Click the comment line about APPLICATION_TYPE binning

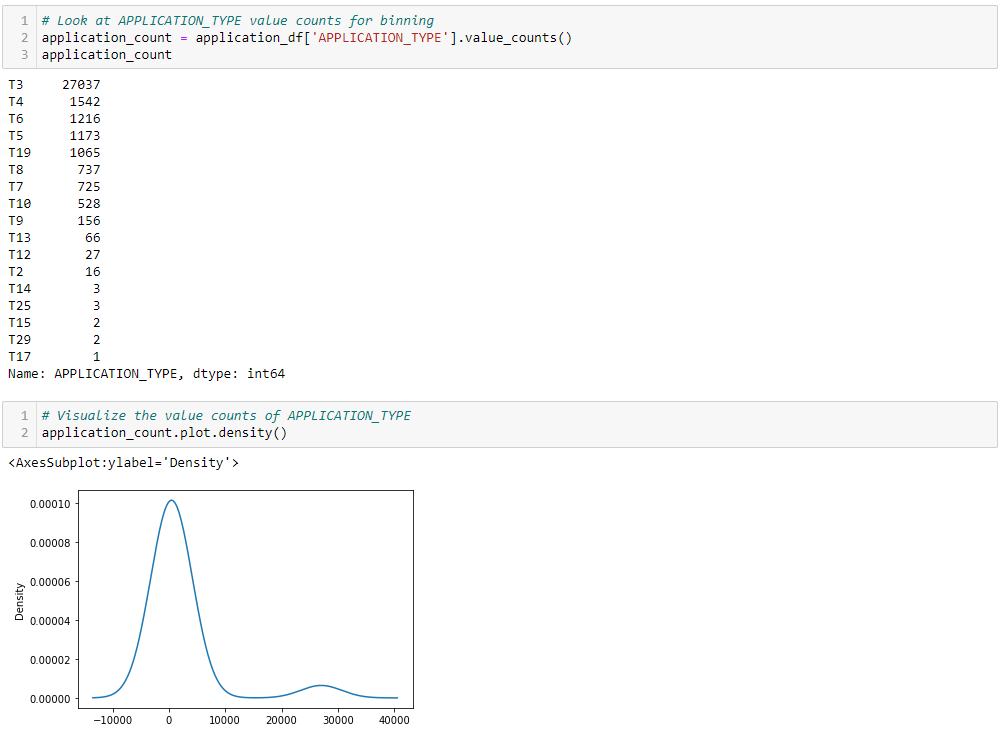237,20
